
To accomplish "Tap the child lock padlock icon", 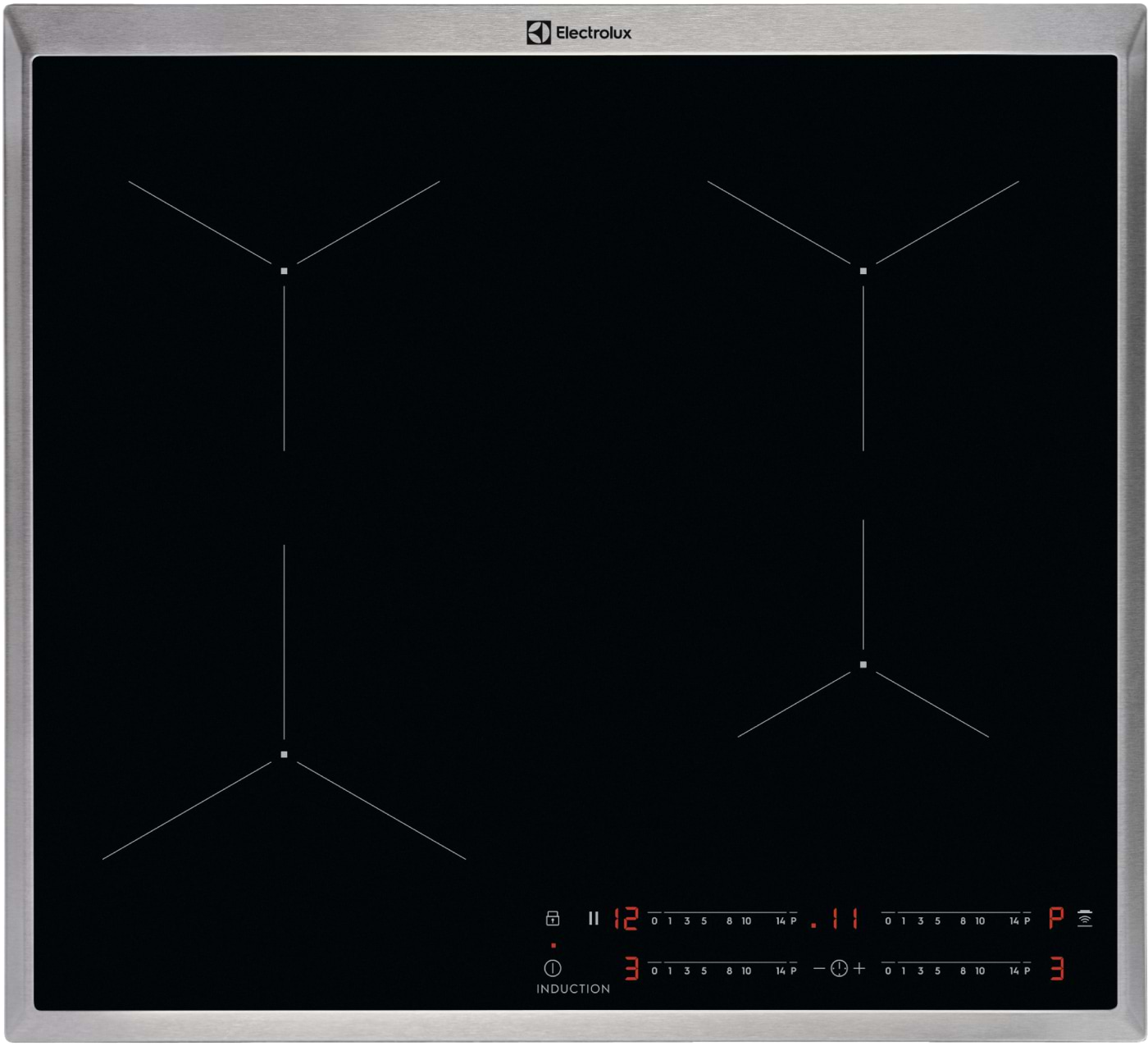I will click(x=553, y=918).
